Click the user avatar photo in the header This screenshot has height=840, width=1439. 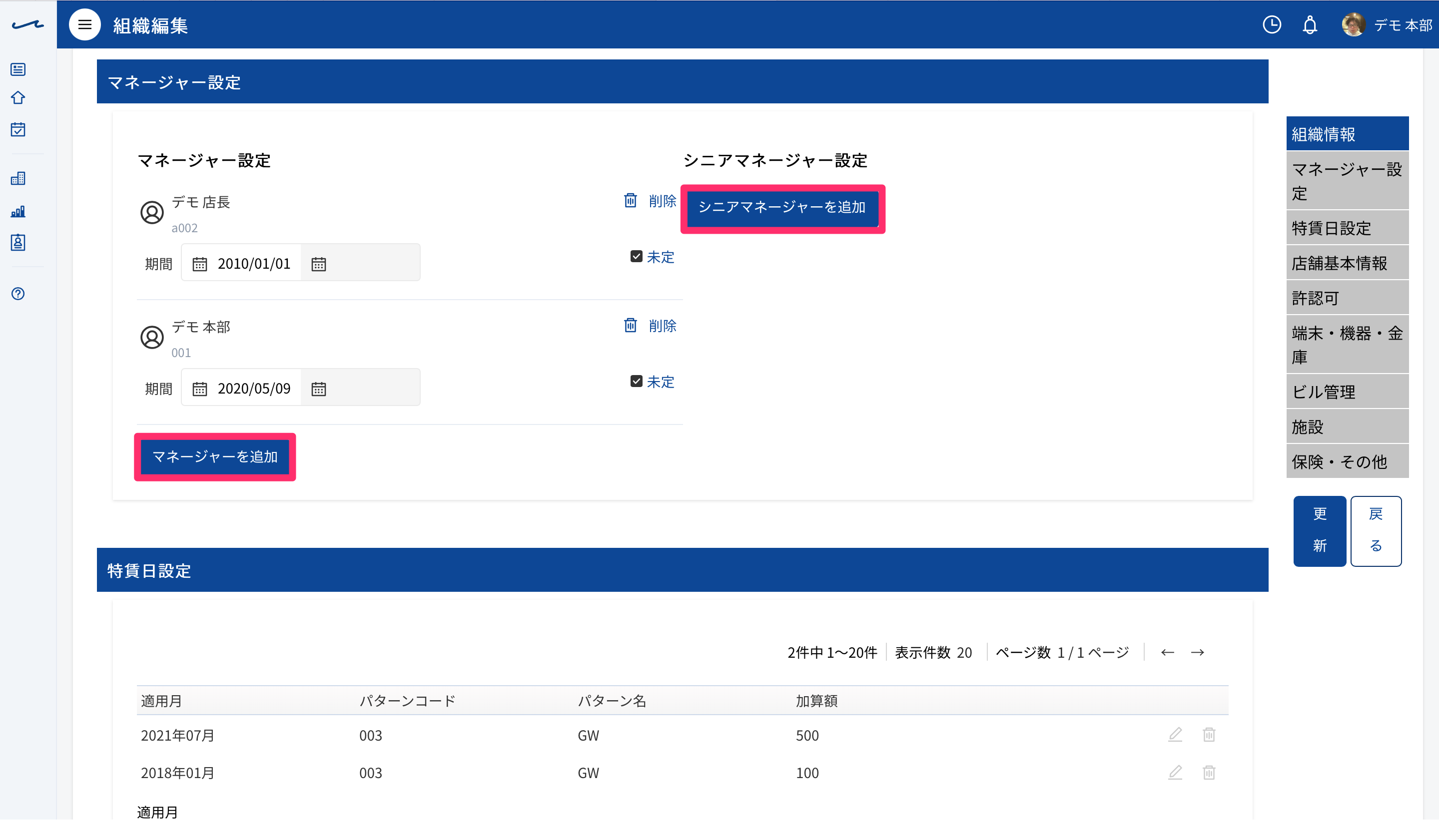1354,24
